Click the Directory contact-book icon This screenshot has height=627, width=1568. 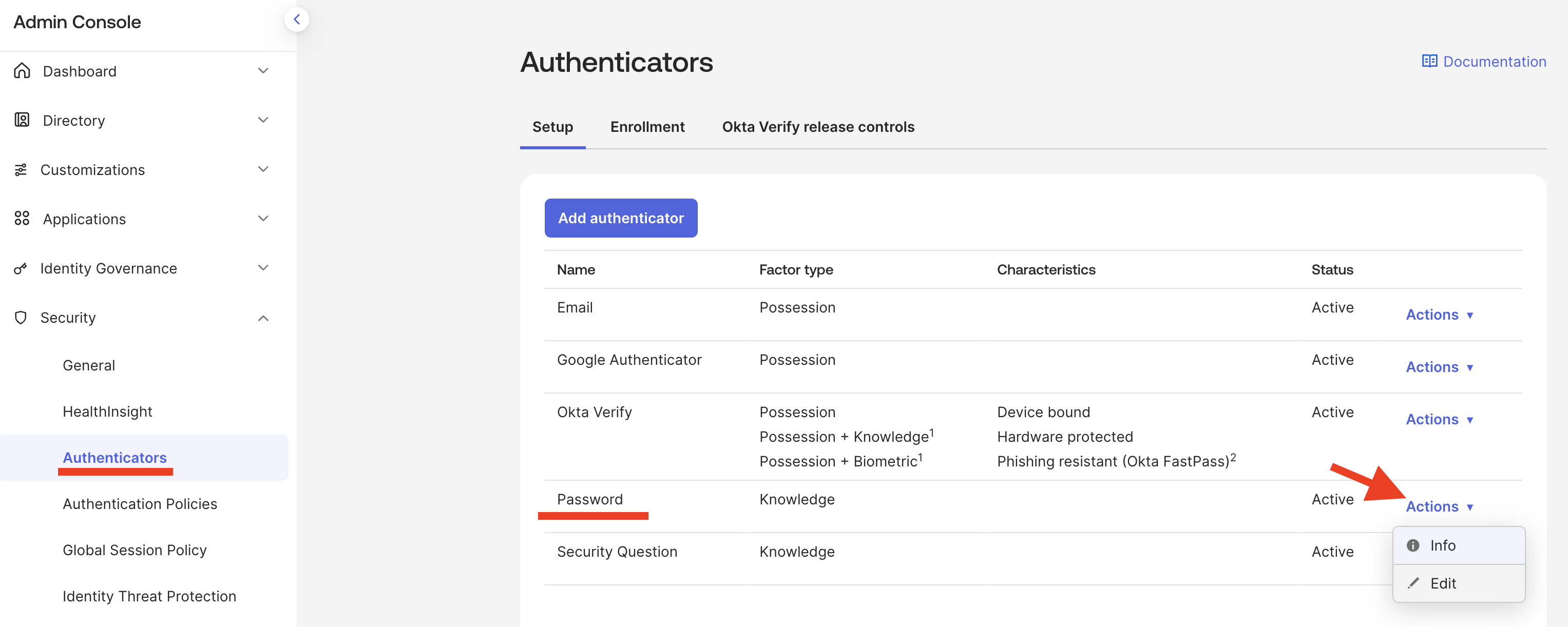pyautogui.click(x=22, y=120)
